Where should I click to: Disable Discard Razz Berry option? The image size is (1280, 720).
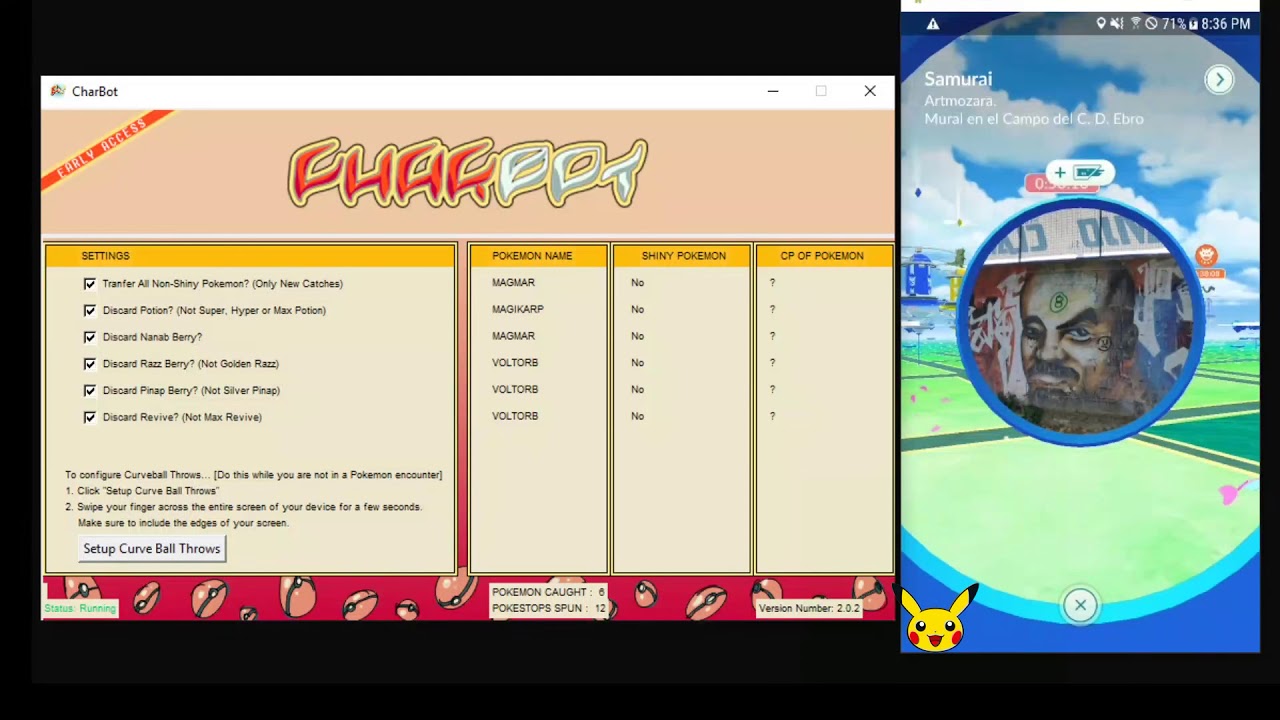pyautogui.click(x=90, y=364)
